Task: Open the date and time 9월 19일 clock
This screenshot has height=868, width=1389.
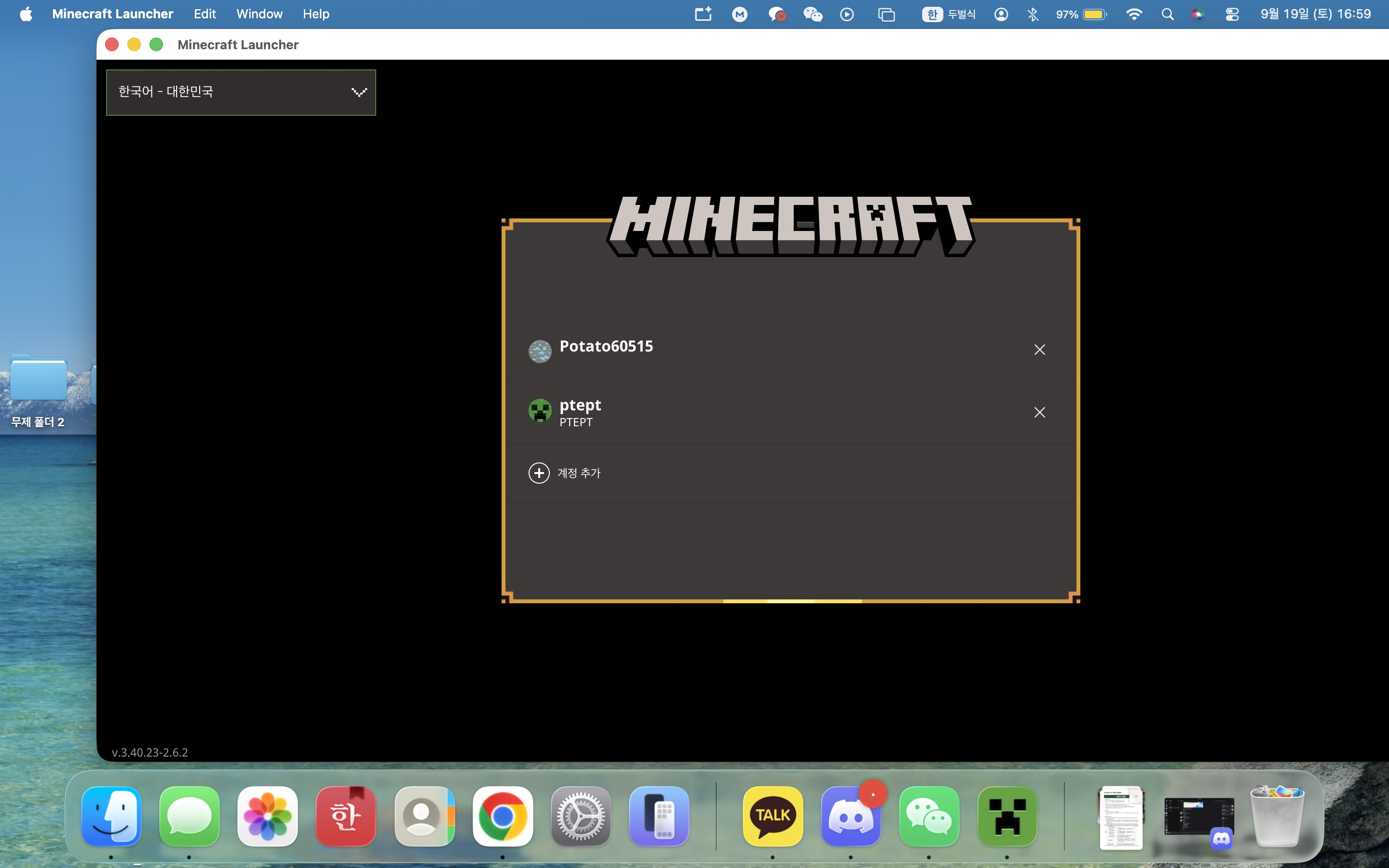Action: point(1315,14)
